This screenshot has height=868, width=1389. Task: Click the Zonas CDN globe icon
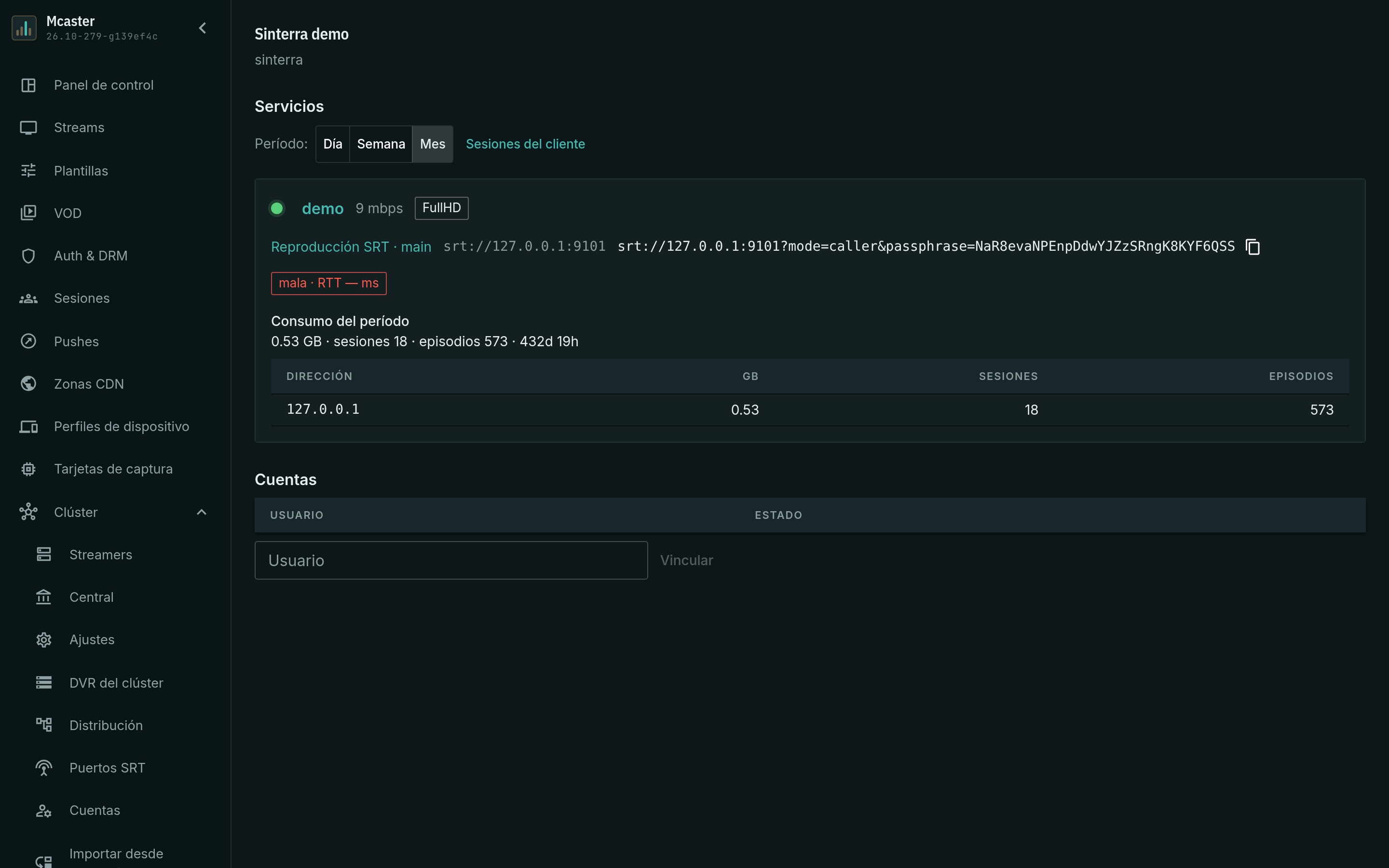tap(28, 383)
